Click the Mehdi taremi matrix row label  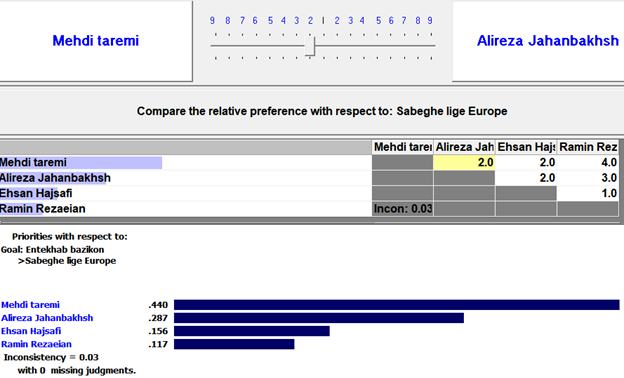[33, 162]
